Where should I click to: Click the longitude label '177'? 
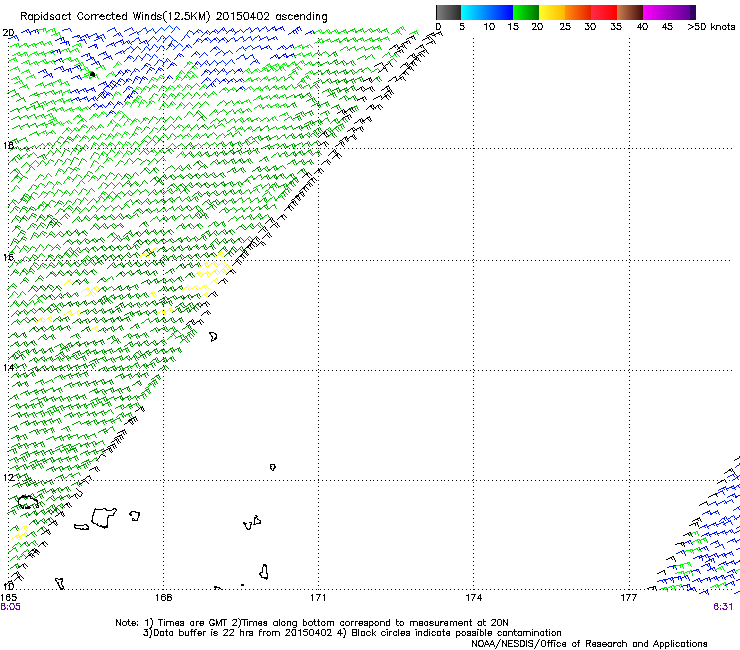tap(629, 598)
